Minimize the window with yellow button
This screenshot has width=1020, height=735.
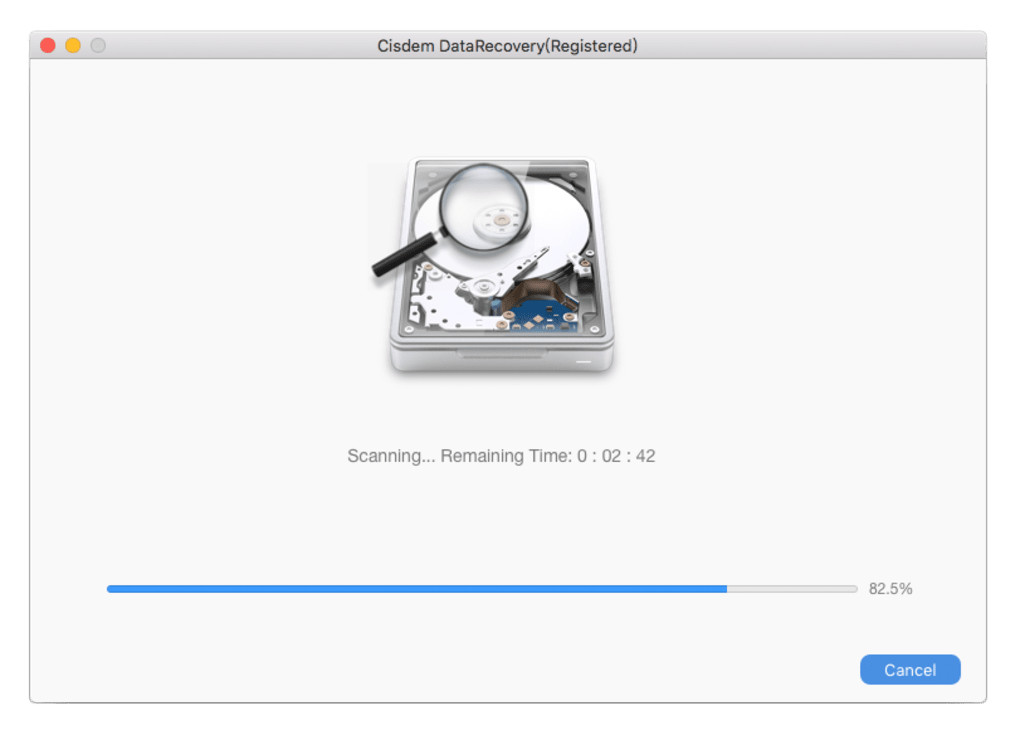(x=73, y=46)
